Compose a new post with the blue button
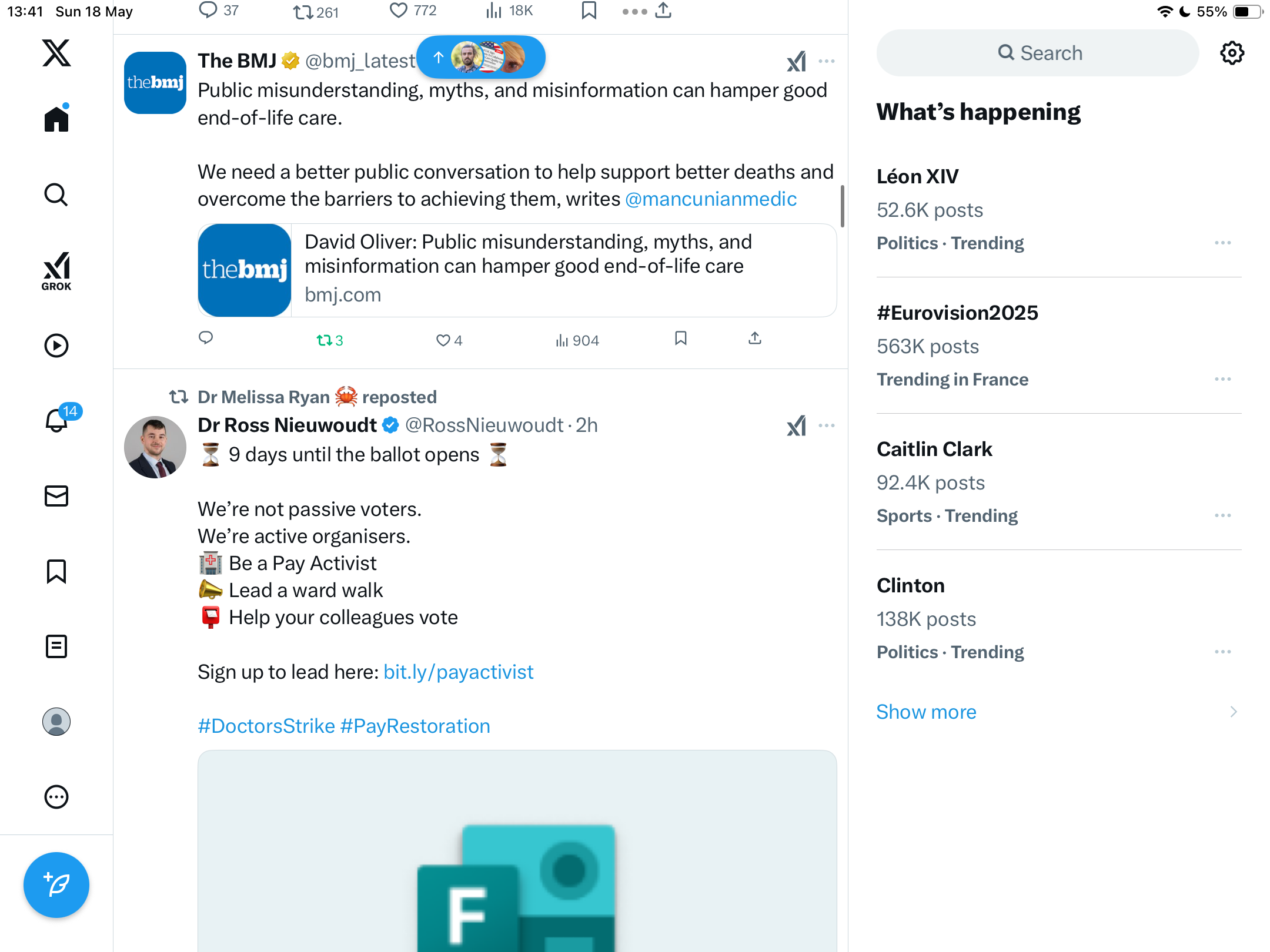The image size is (1270, 952). 56,885
